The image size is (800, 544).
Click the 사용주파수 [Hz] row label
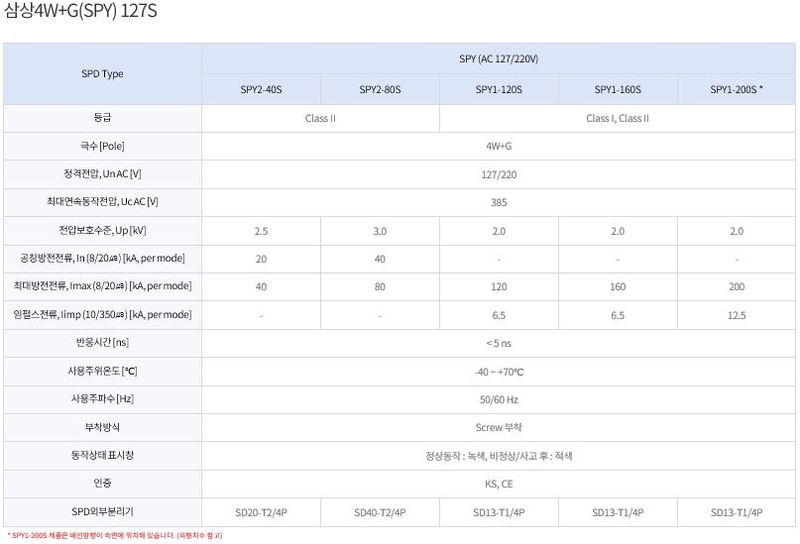click(x=103, y=399)
